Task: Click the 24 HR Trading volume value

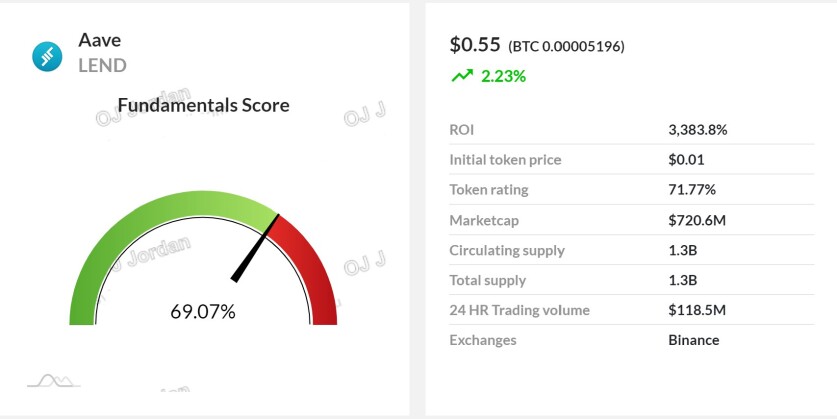Action: pyautogui.click(x=697, y=310)
